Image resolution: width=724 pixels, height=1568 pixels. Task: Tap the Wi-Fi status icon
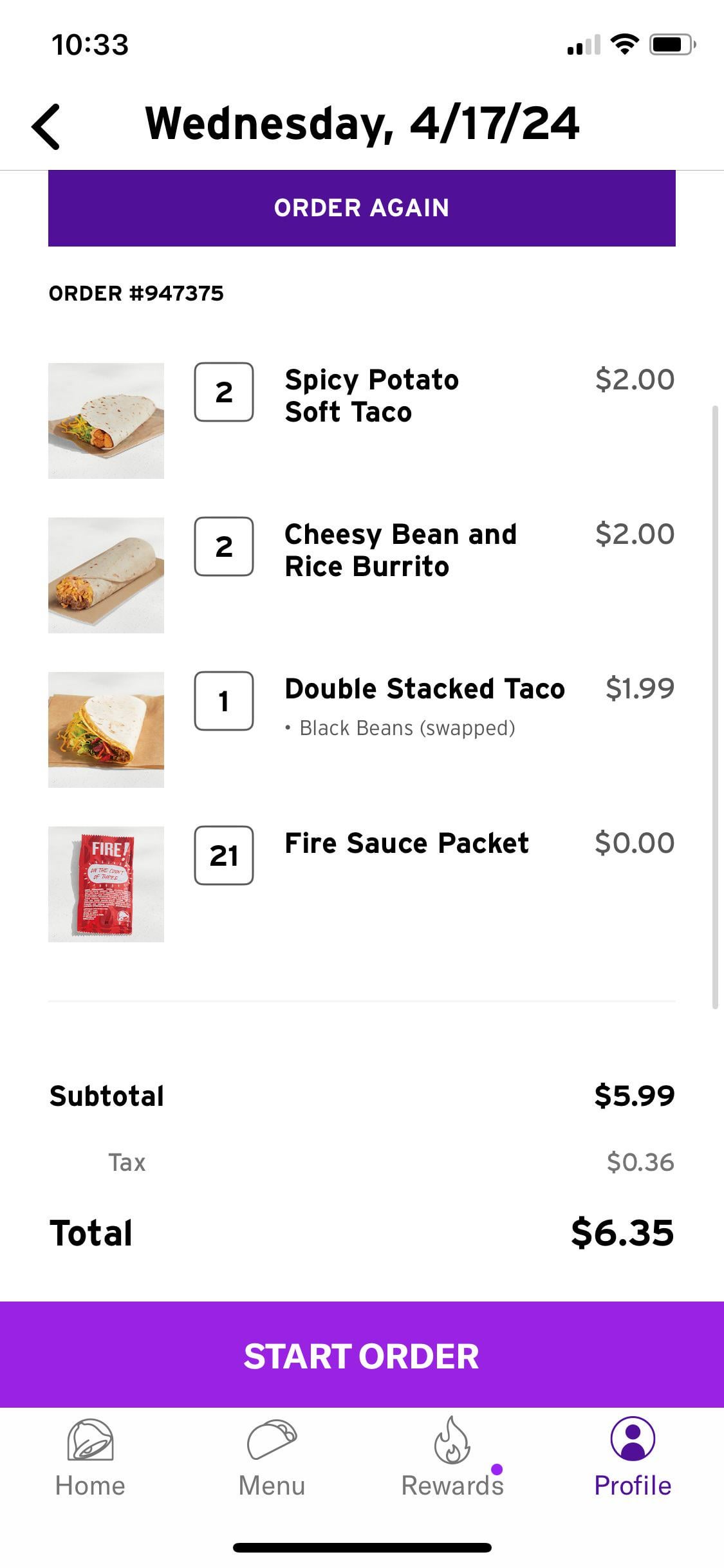pos(624,44)
